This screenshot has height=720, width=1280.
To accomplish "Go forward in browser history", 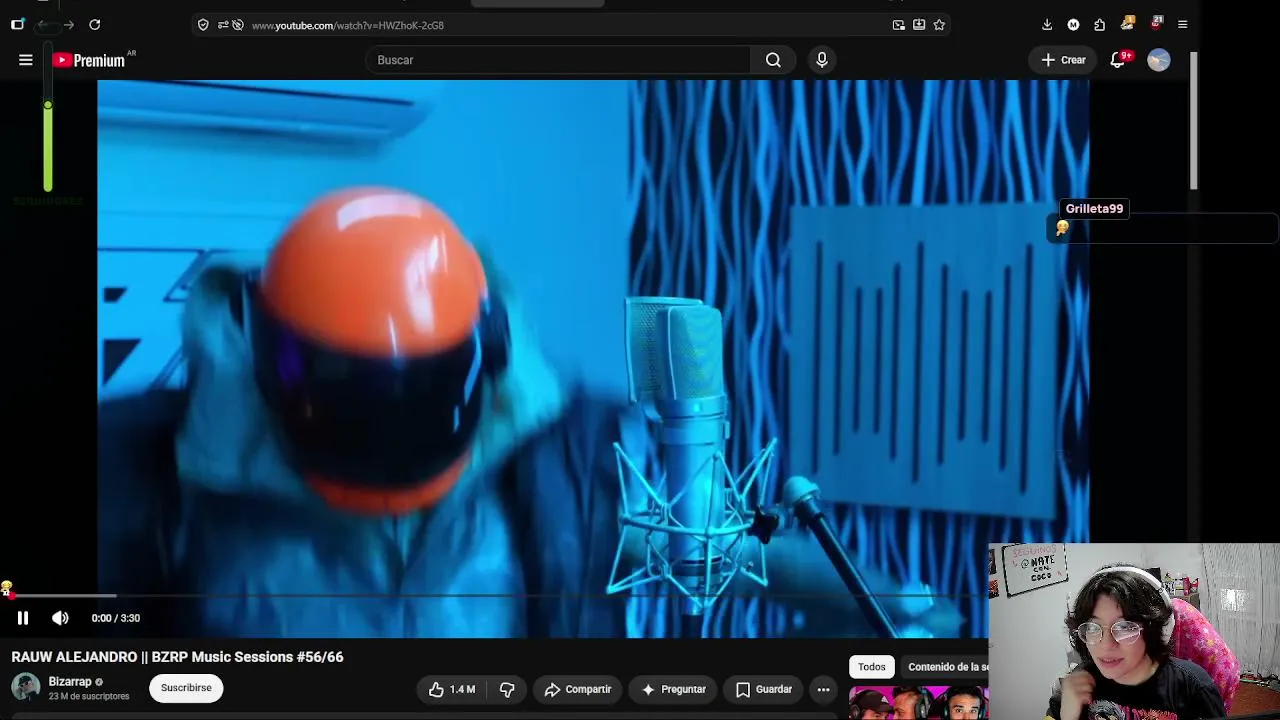I will (68, 25).
